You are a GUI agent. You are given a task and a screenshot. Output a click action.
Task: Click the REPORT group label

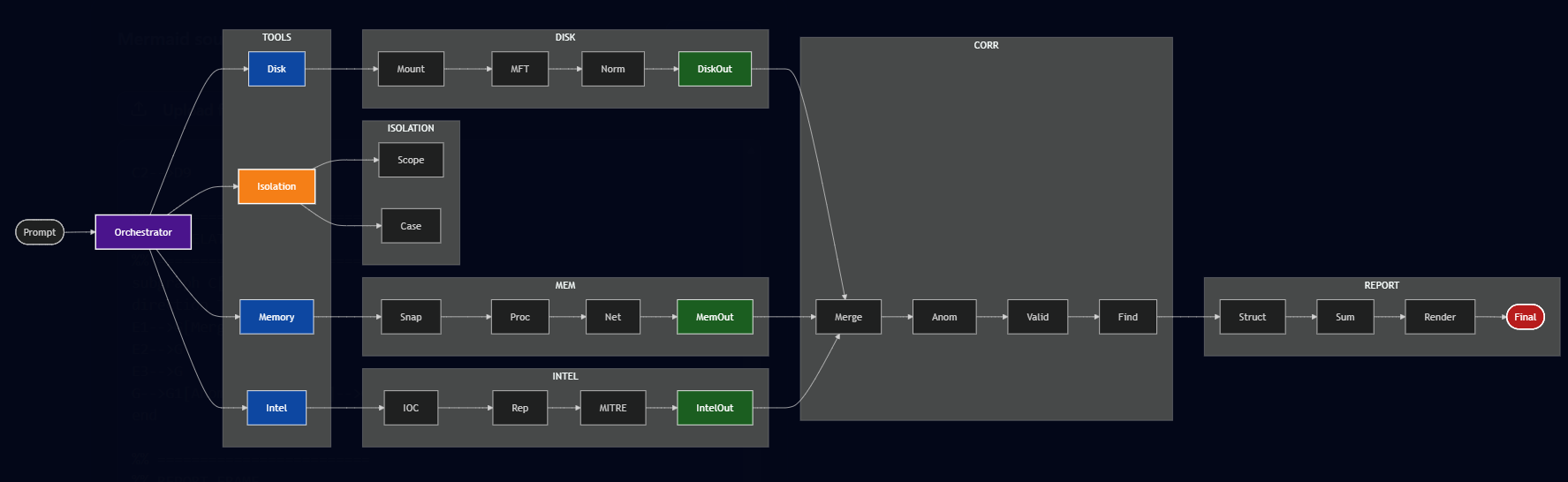(x=1382, y=285)
